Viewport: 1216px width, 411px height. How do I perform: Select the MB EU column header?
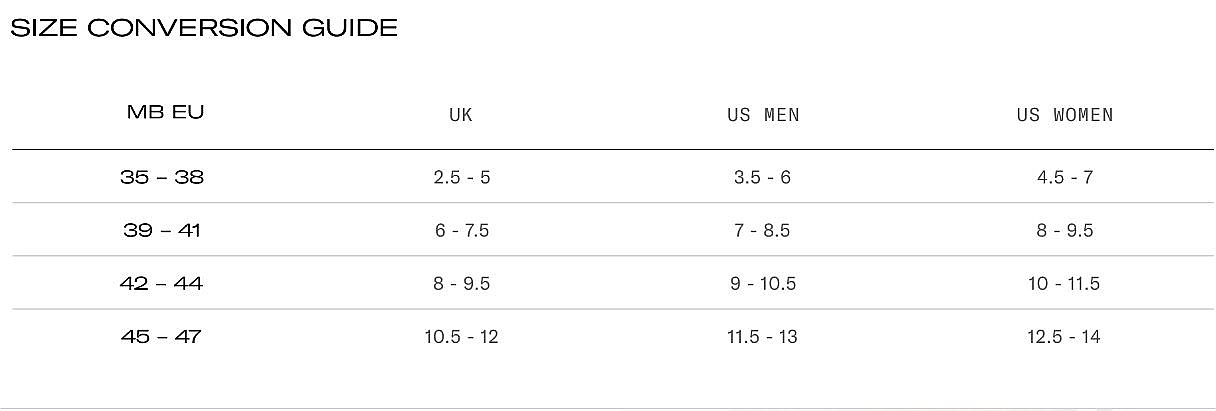point(166,112)
